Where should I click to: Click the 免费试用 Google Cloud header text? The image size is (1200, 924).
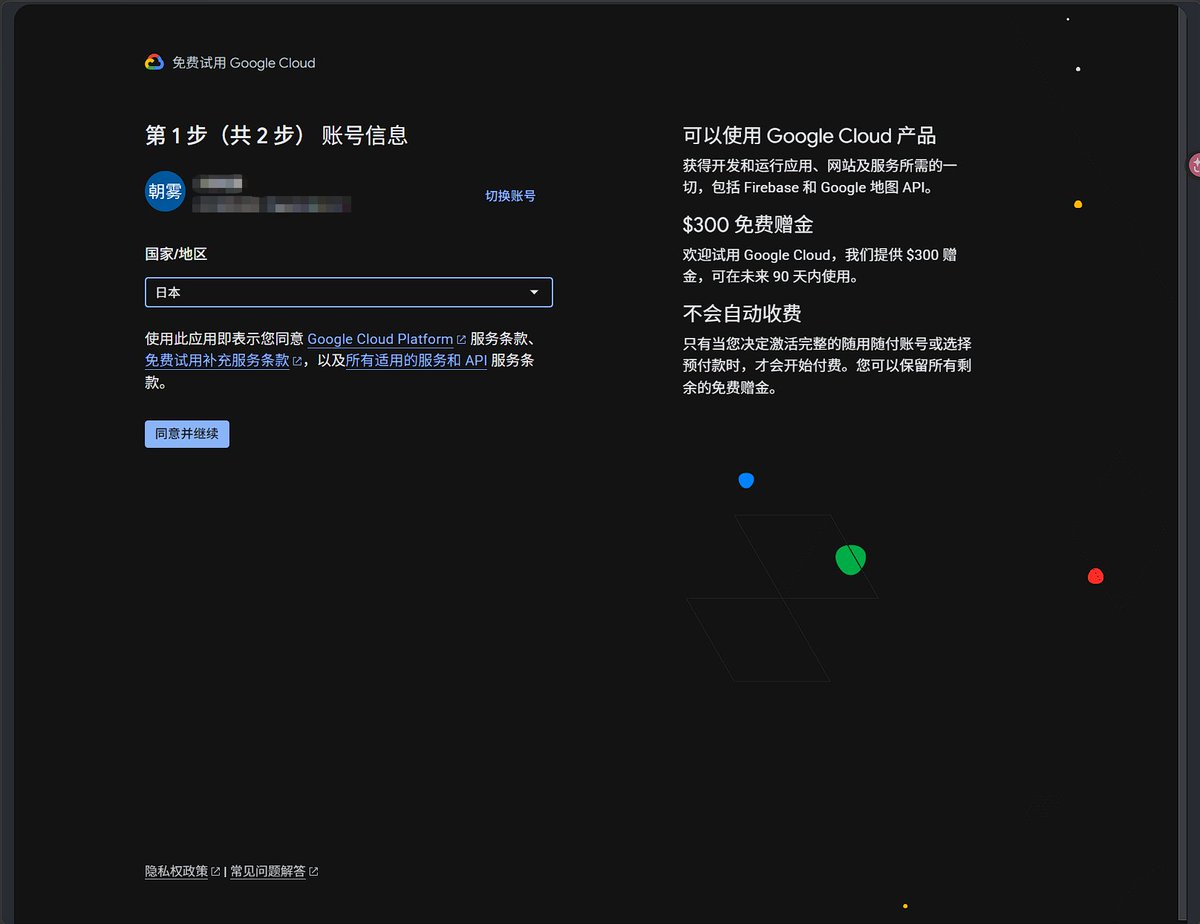tap(243, 62)
